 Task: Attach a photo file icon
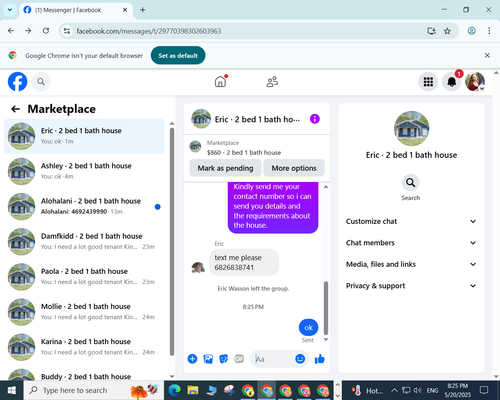[x=208, y=359]
